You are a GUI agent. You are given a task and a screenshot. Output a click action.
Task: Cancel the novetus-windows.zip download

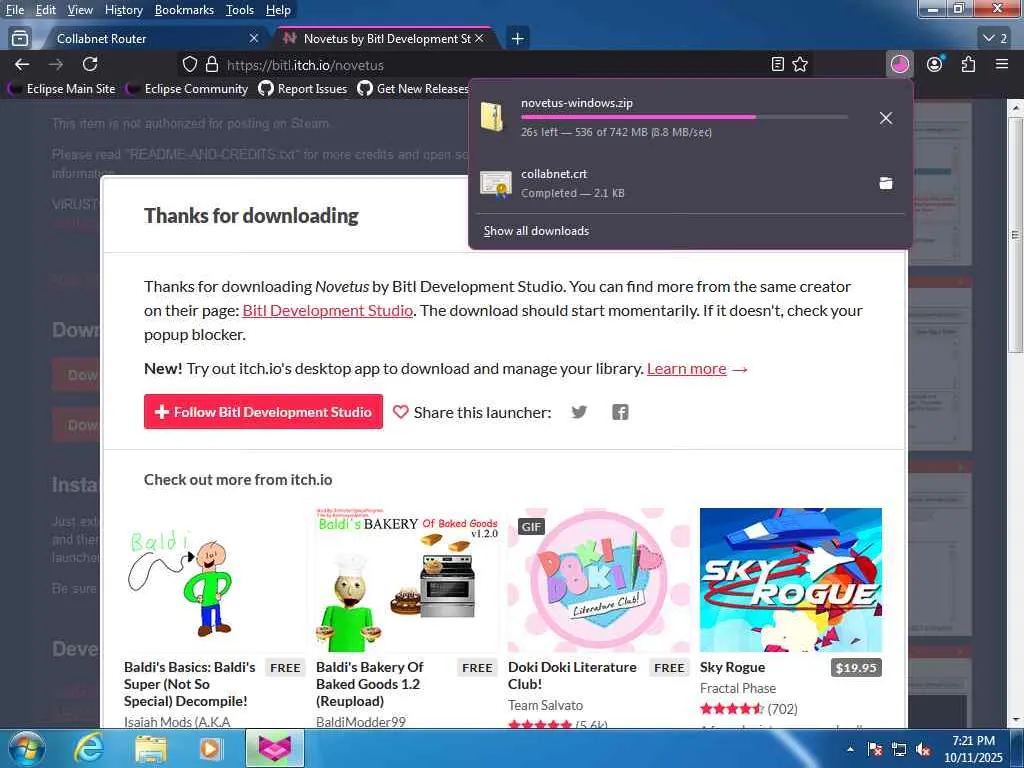[886, 118]
